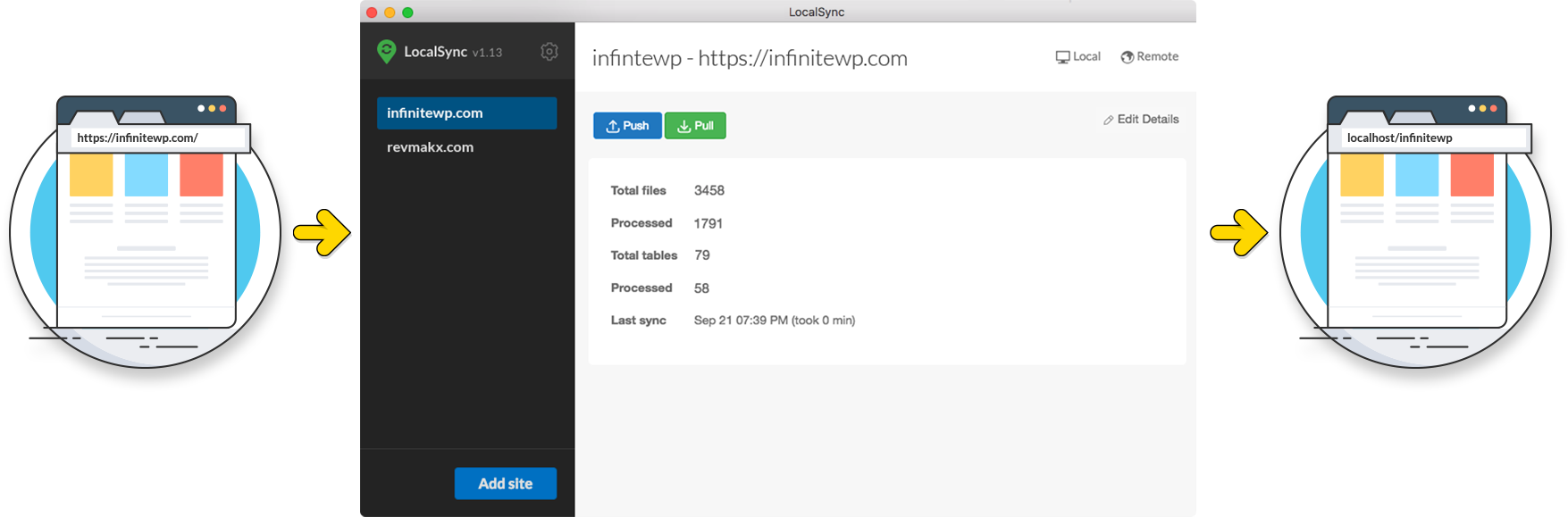Click the site heading infintewp - https://infinitewp.com
1568x517 pixels.
(x=750, y=58)
